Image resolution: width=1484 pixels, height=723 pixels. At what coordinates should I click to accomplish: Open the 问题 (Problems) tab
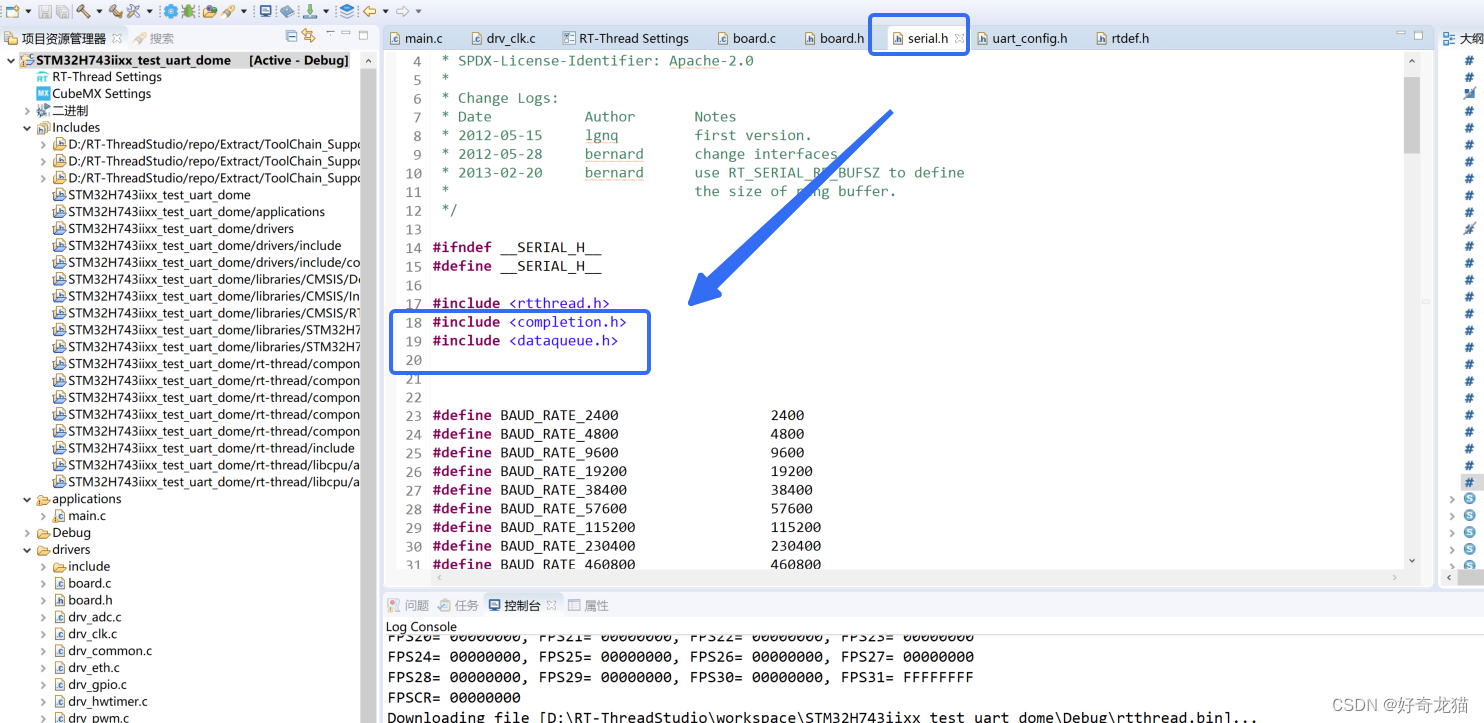point(408,605)
